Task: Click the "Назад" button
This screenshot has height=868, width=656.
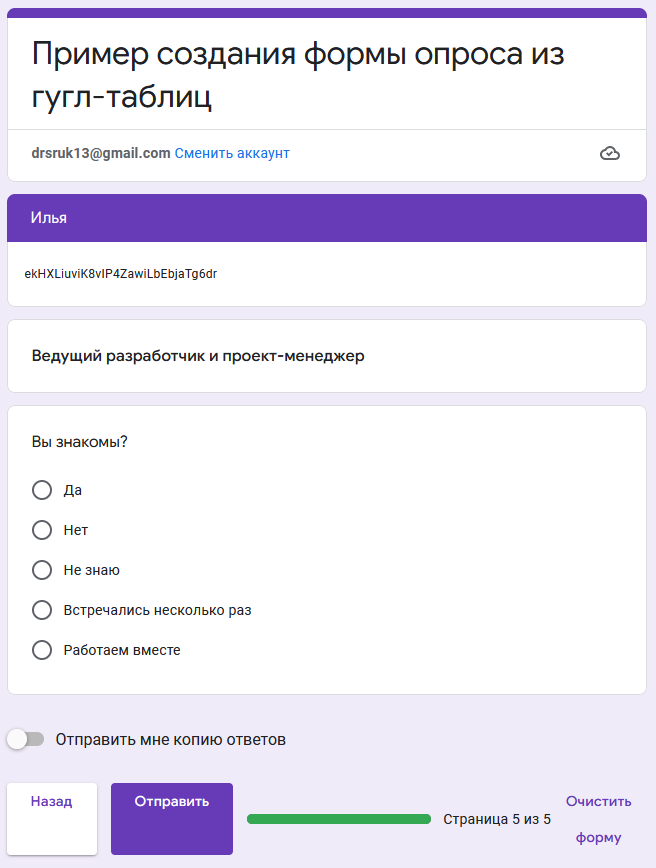Action: (51, 818)
